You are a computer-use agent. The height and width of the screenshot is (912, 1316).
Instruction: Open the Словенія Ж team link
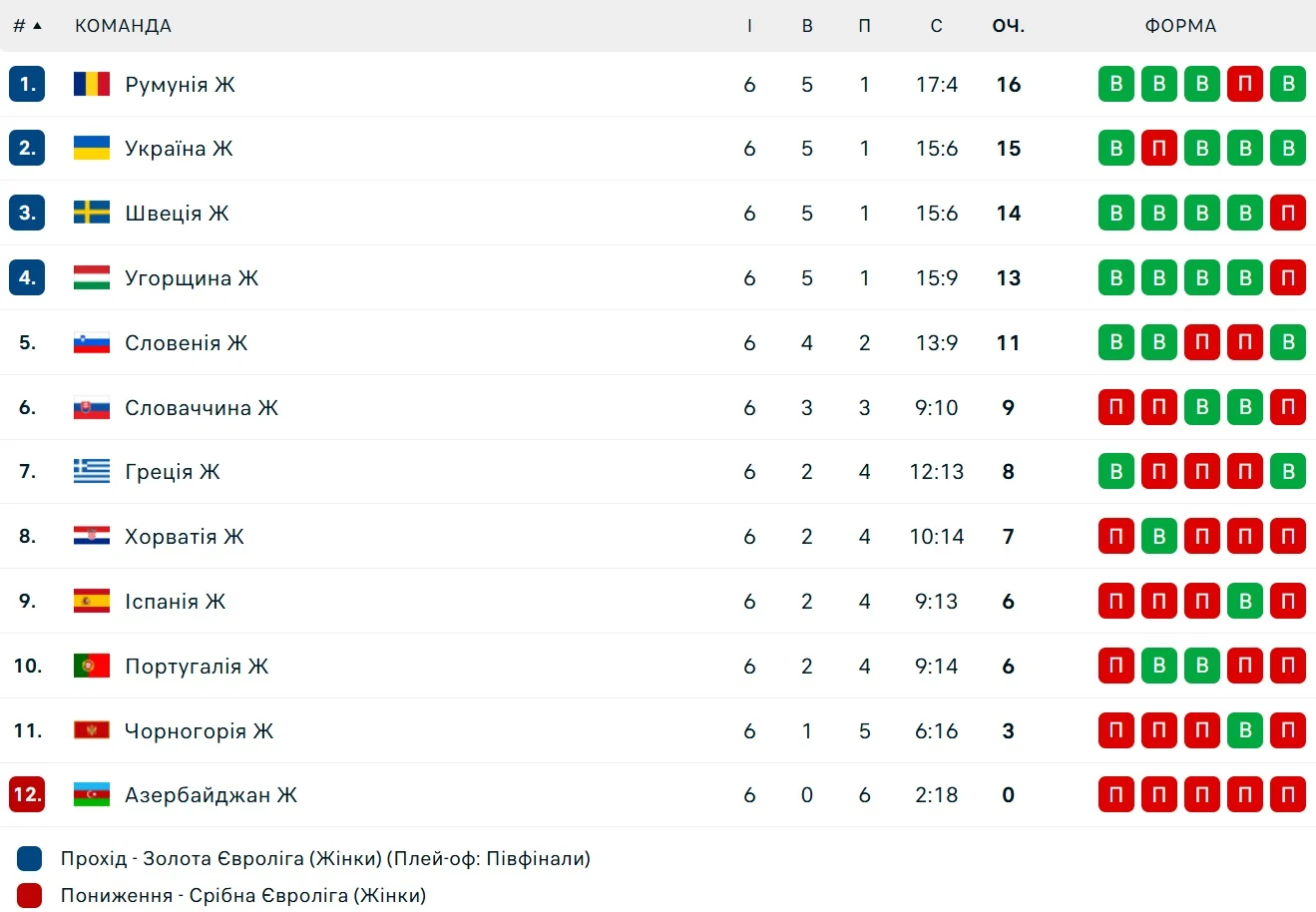pos(186,342)
